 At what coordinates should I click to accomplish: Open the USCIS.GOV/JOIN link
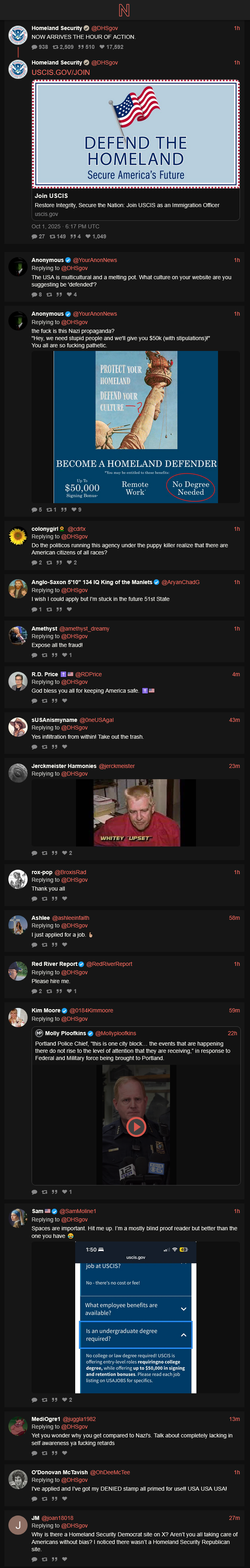pyautogui.click(x=61, y=73)
